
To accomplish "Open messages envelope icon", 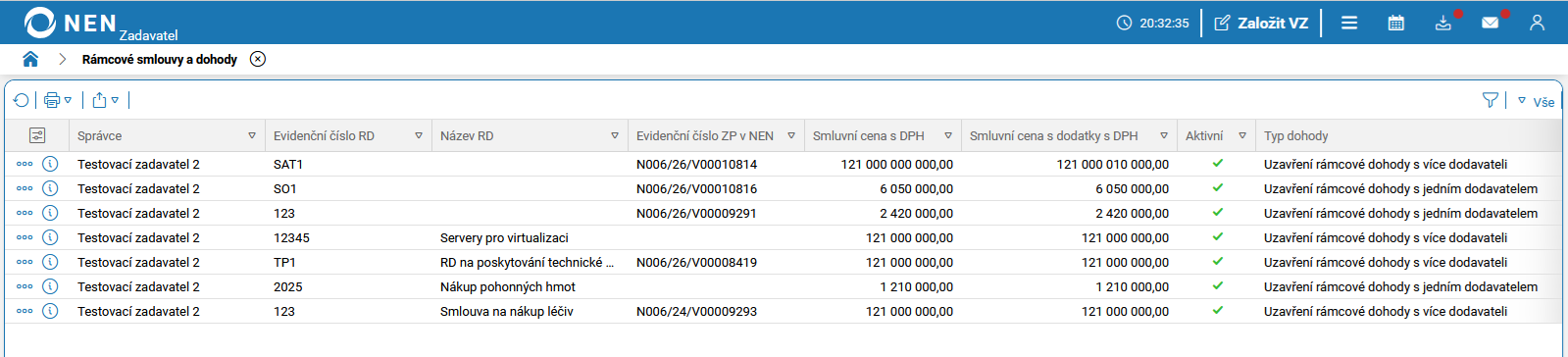I will (1491, 23).
